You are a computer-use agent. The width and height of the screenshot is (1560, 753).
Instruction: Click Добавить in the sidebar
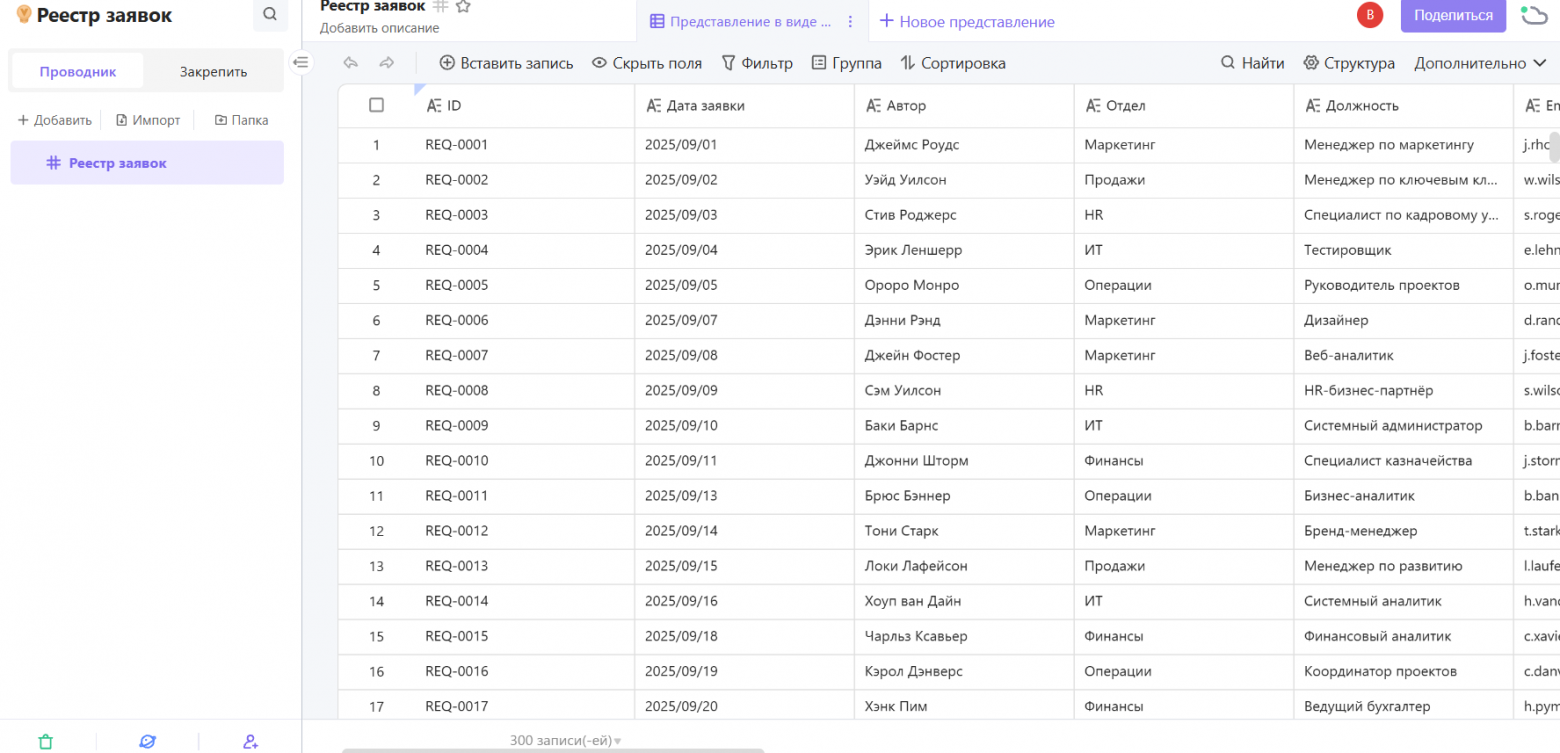tap(55, 120)
